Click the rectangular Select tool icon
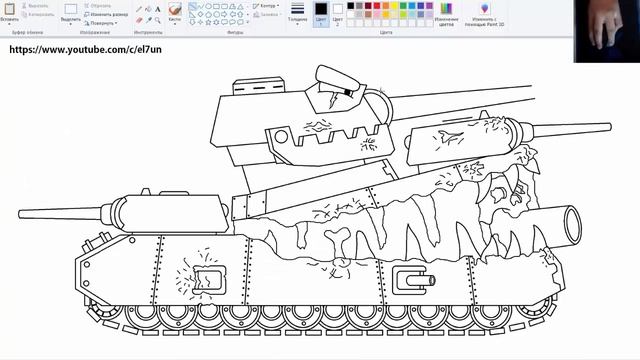The width and height of the screenshot is (640, 360). point(71,9)
